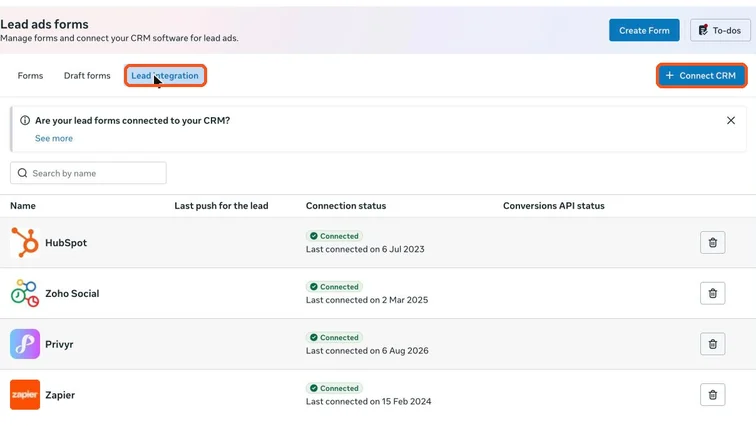The width and height of the screenshot is (756, 426).
Task: Remove Zoho Social connection with trash icon
Action: tap(713, 293)
